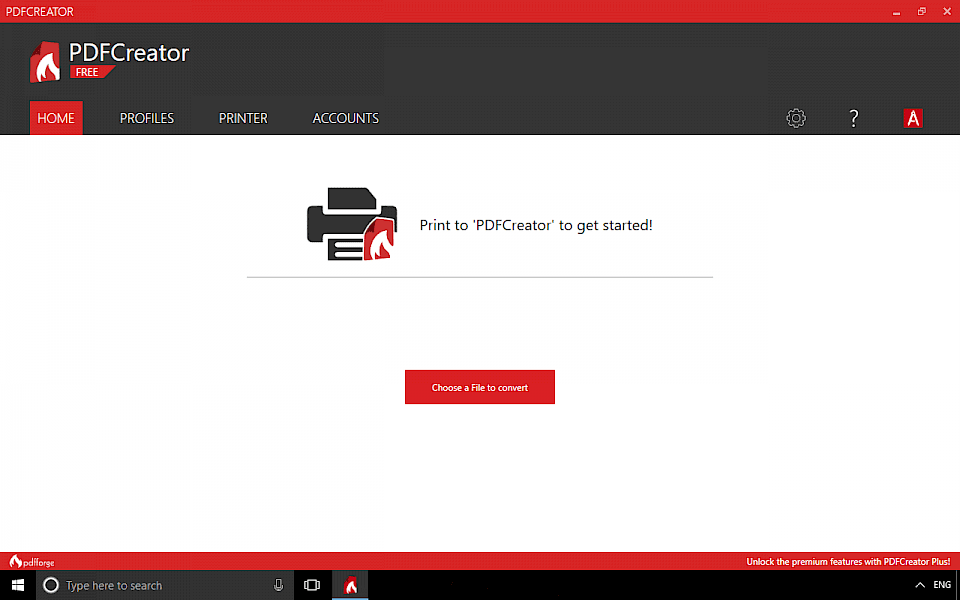
Task: Open the help question mark icon
Action: [x=853, y=118]
